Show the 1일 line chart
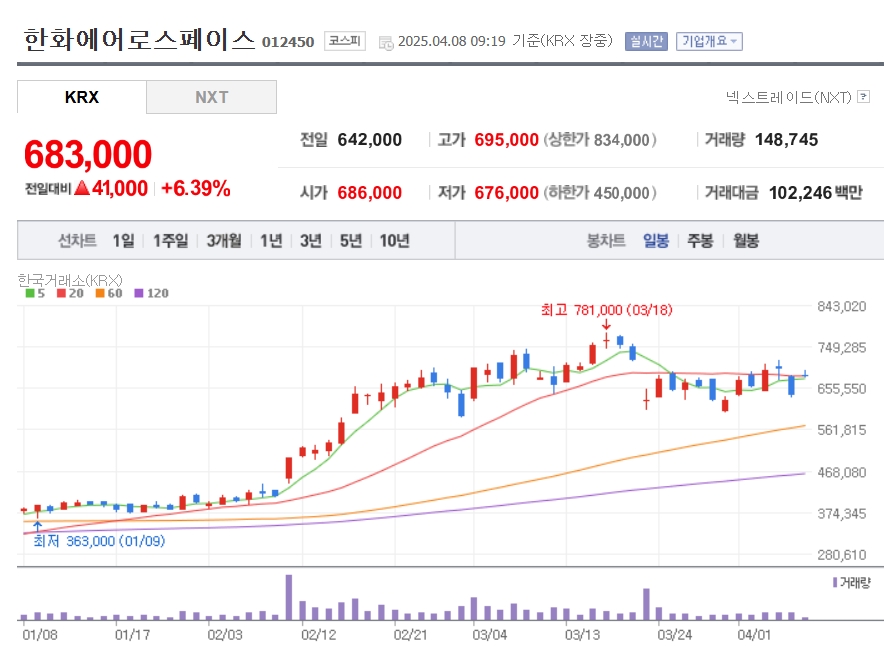The image size is (884, 660). [x=123, y=241]
